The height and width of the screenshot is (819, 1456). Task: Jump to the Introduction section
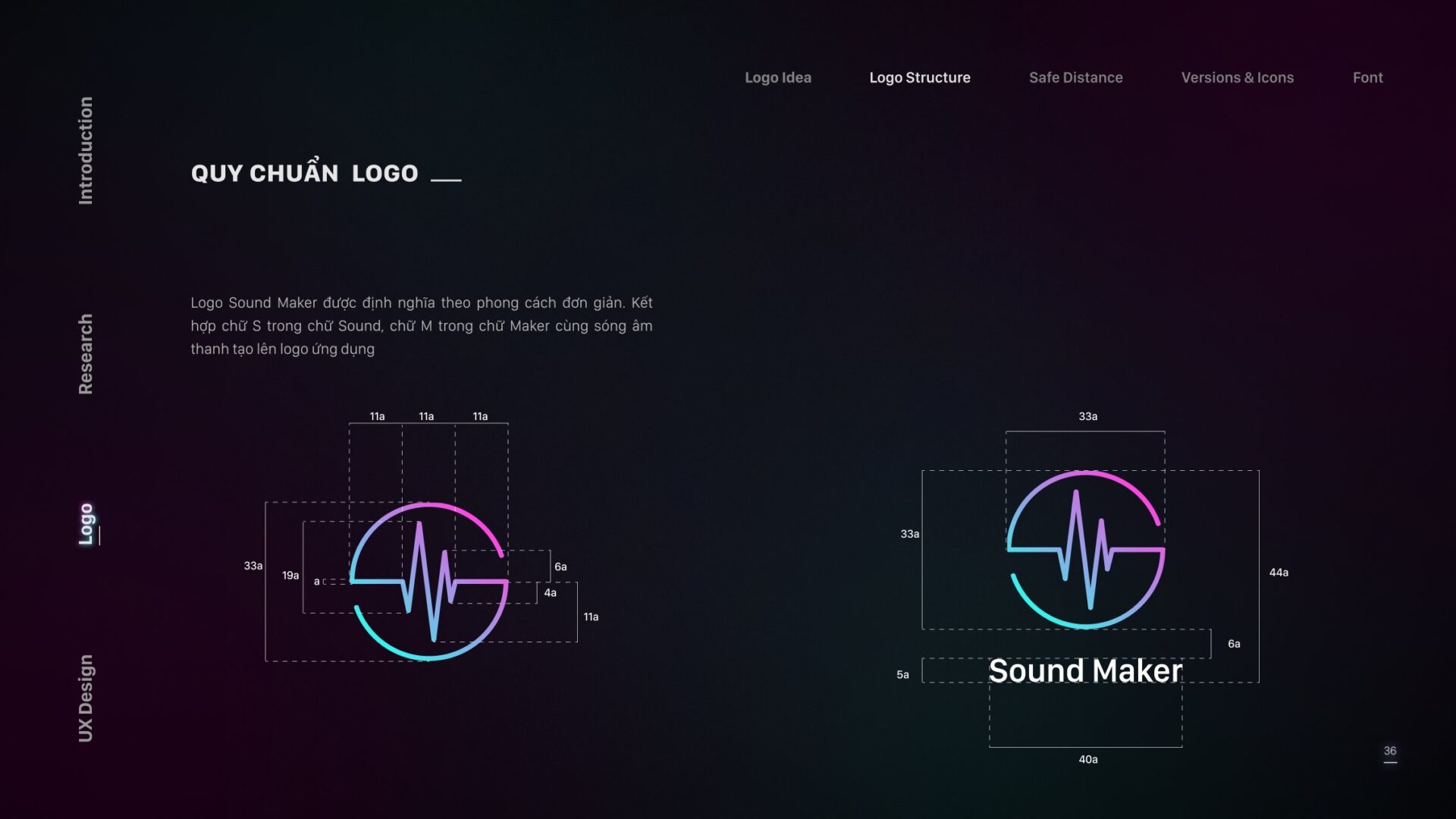coord(86,150)
